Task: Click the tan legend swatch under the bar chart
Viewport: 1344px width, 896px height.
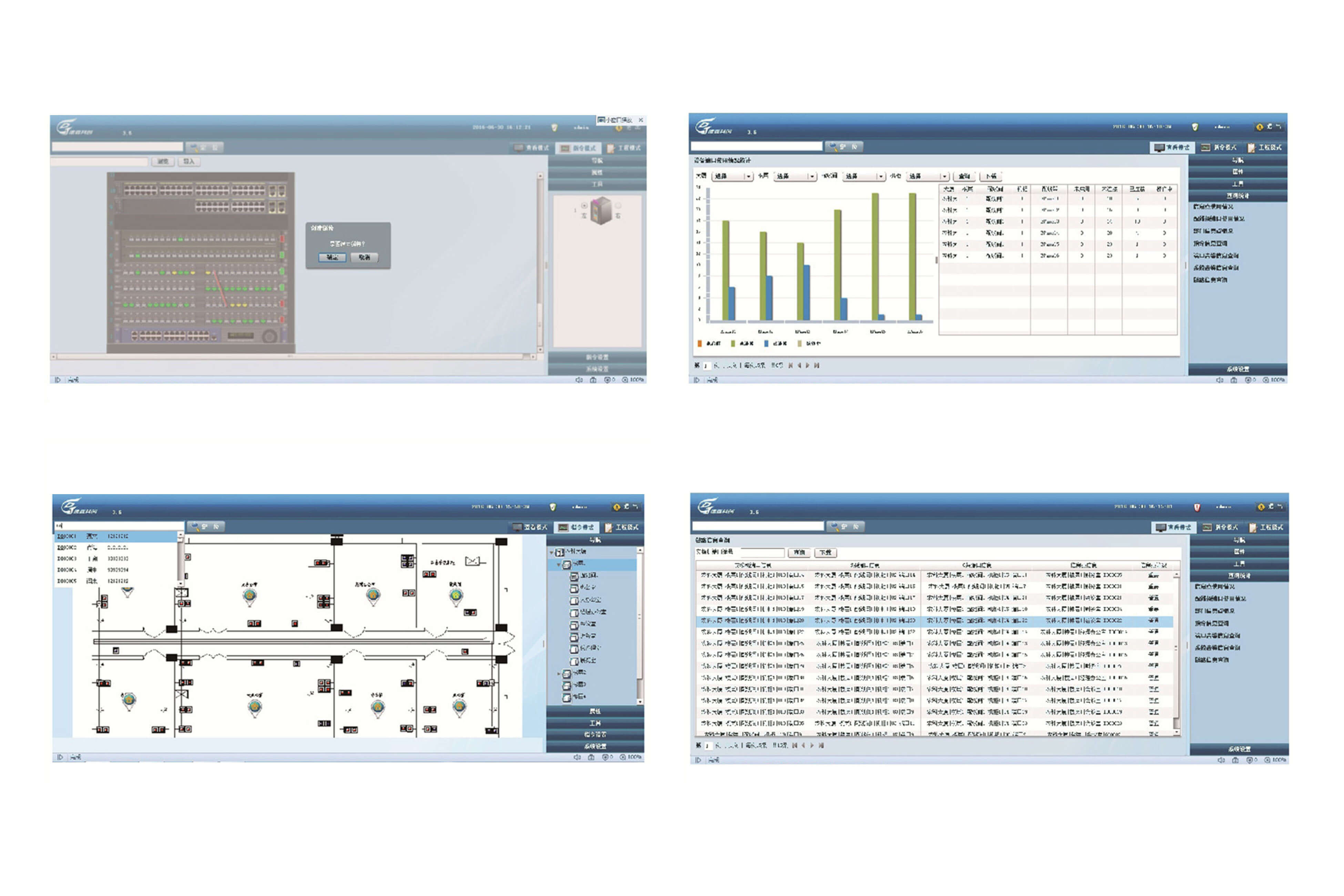Action: tap(800, 344)
